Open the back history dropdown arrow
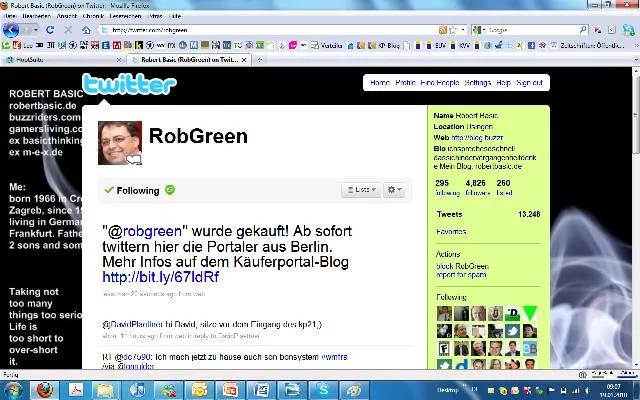This screenshot has height=400, width=640. pos(35,30)
